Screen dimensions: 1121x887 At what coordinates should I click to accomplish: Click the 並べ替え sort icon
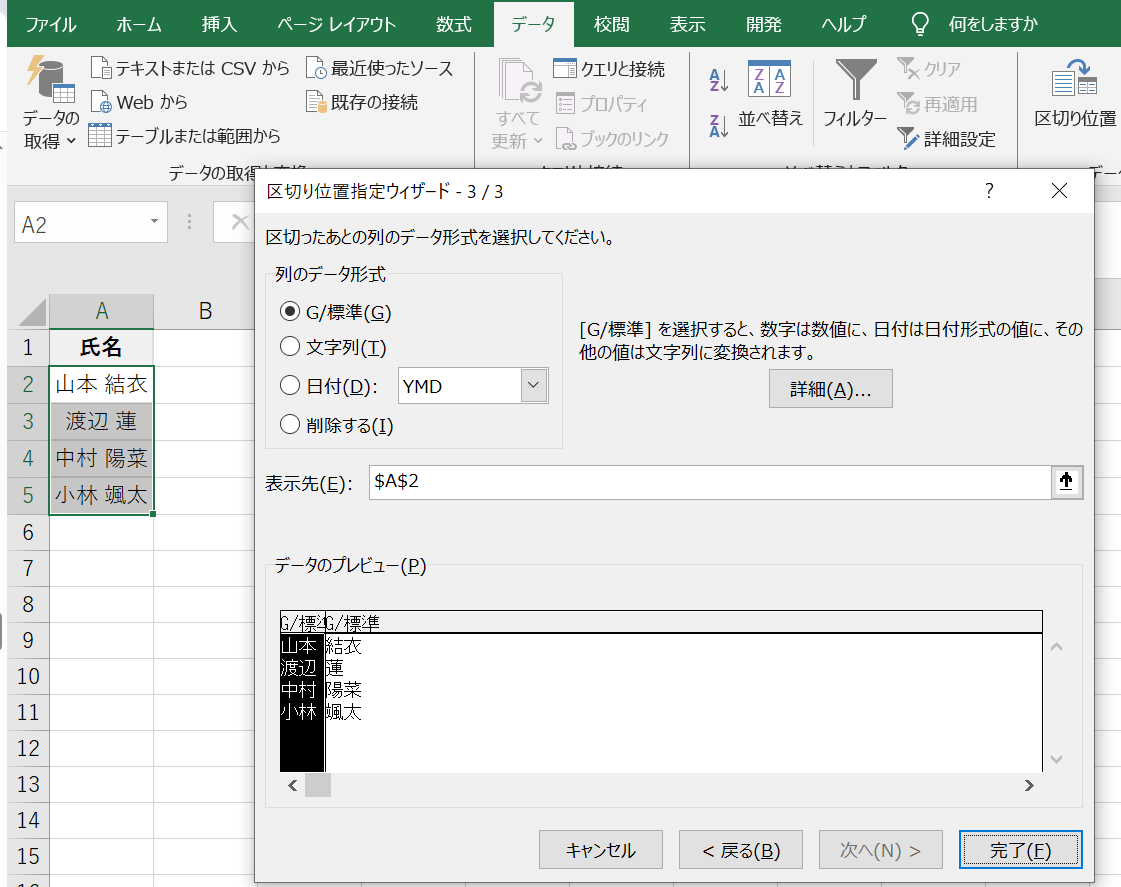[770, 80]
